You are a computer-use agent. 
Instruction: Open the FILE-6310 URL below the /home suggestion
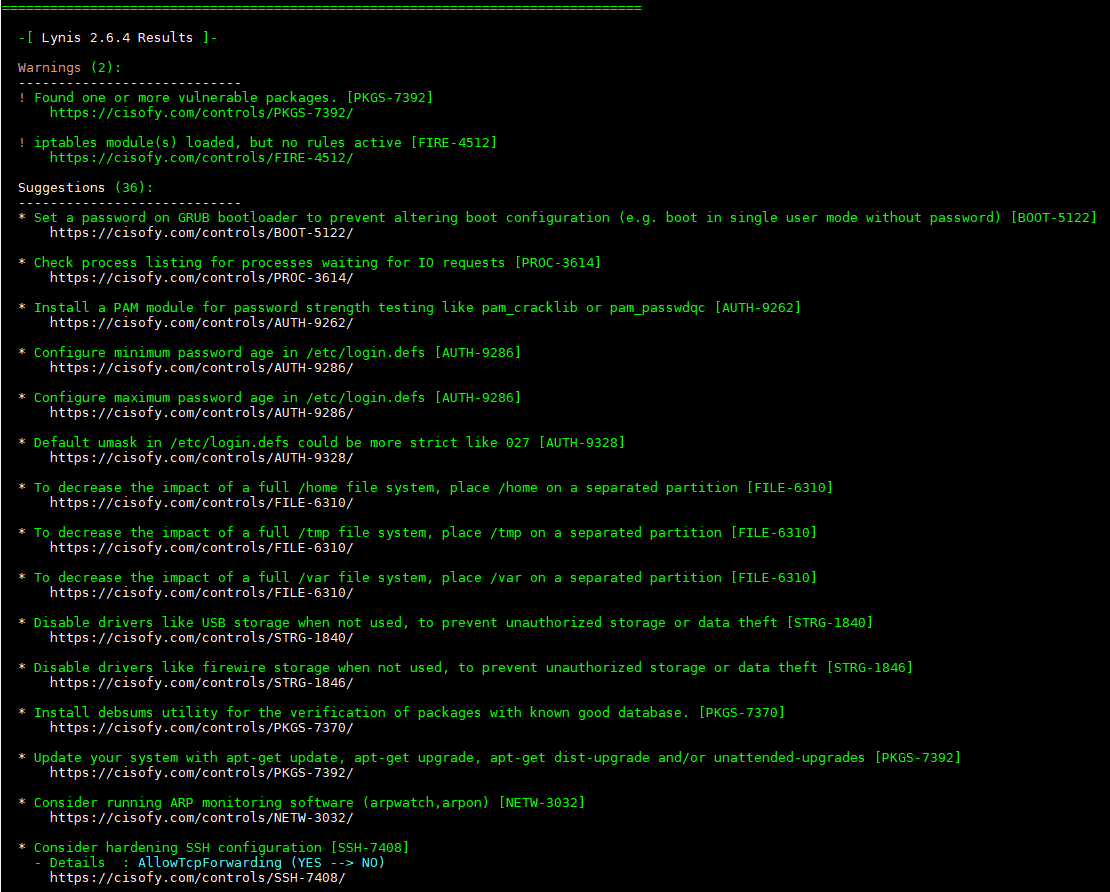[202, 503]
